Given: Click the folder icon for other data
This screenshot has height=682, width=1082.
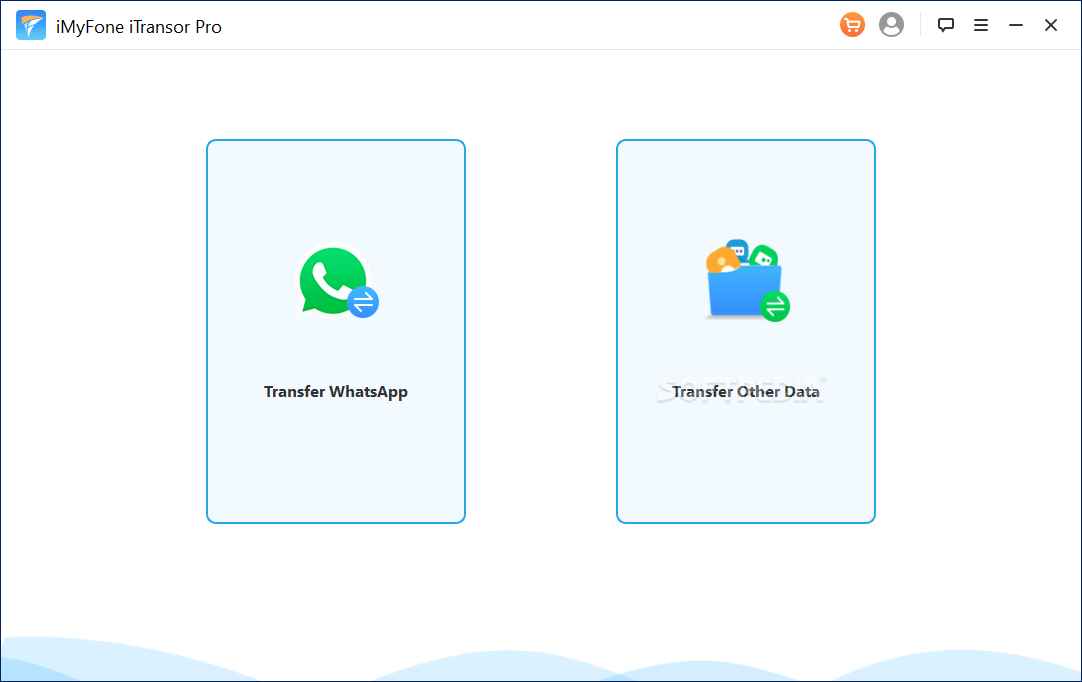Looking at the screenshot, I should click(747, 281).
